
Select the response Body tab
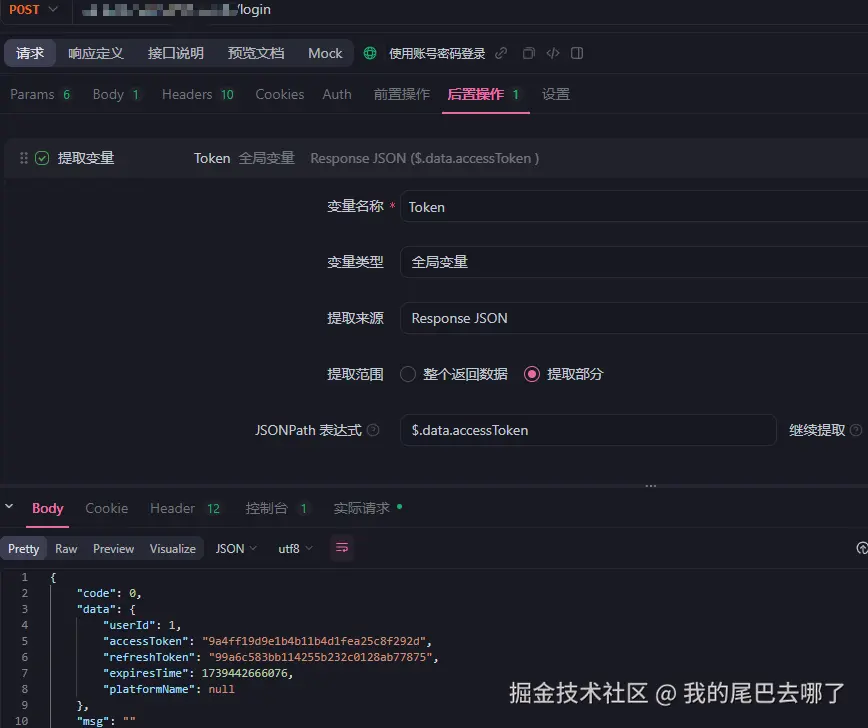pos(48,508)
